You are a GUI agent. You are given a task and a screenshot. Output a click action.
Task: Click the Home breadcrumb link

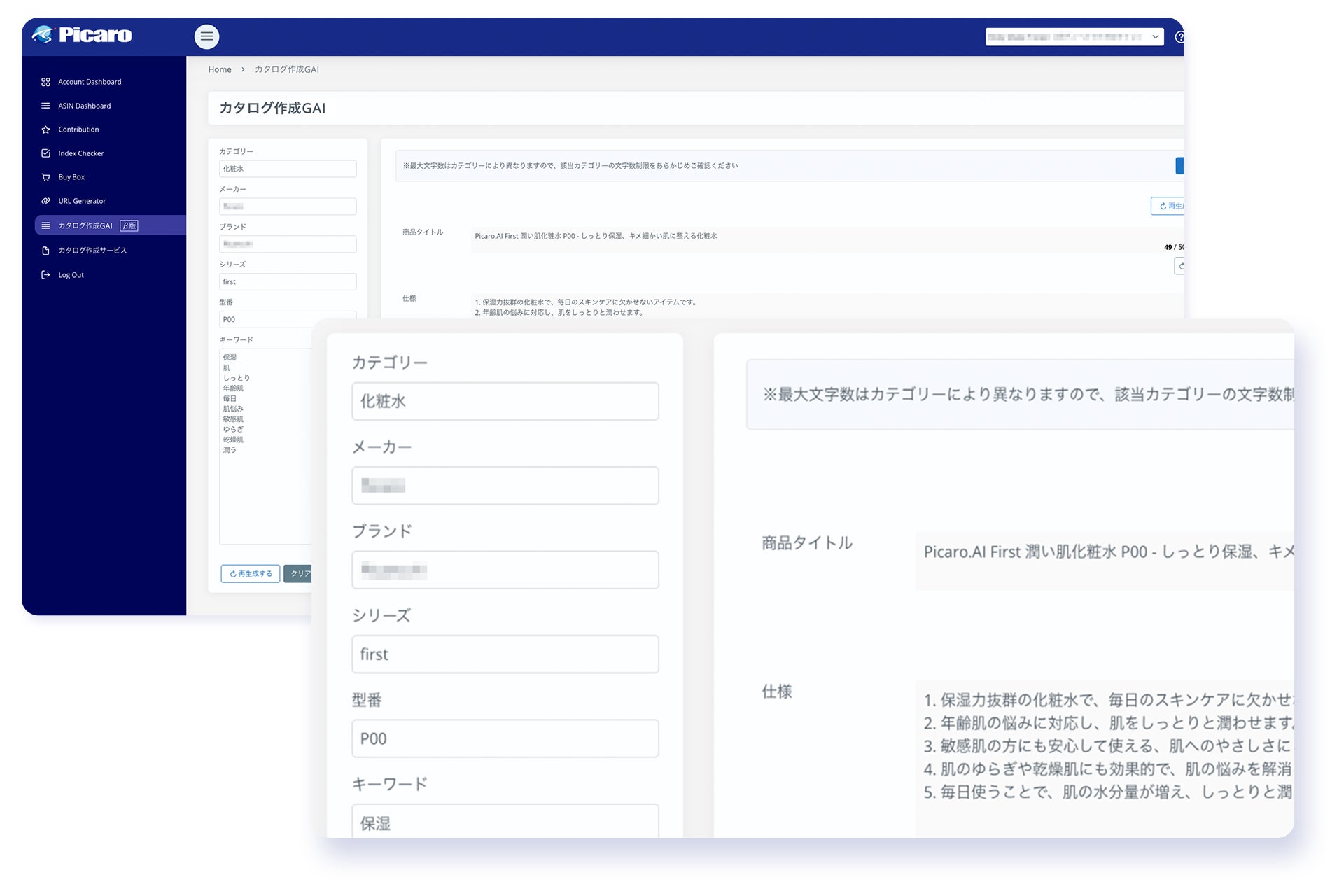(219, 69)
